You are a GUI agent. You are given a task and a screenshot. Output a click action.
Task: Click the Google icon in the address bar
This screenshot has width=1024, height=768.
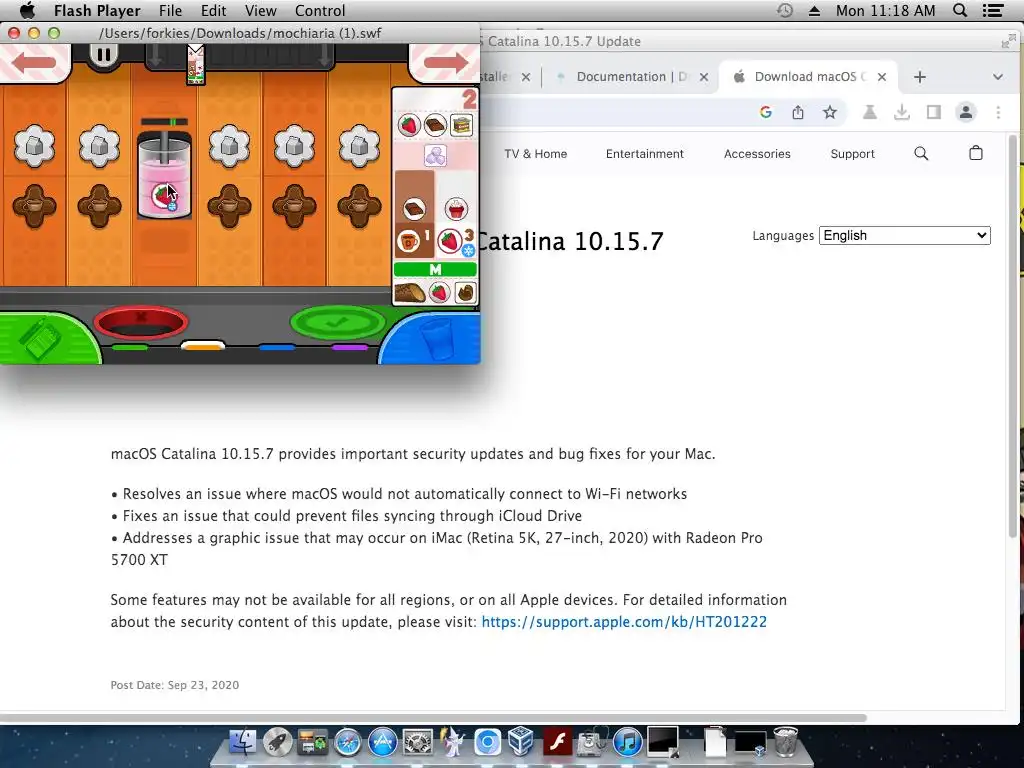click(x=766, y=112)
